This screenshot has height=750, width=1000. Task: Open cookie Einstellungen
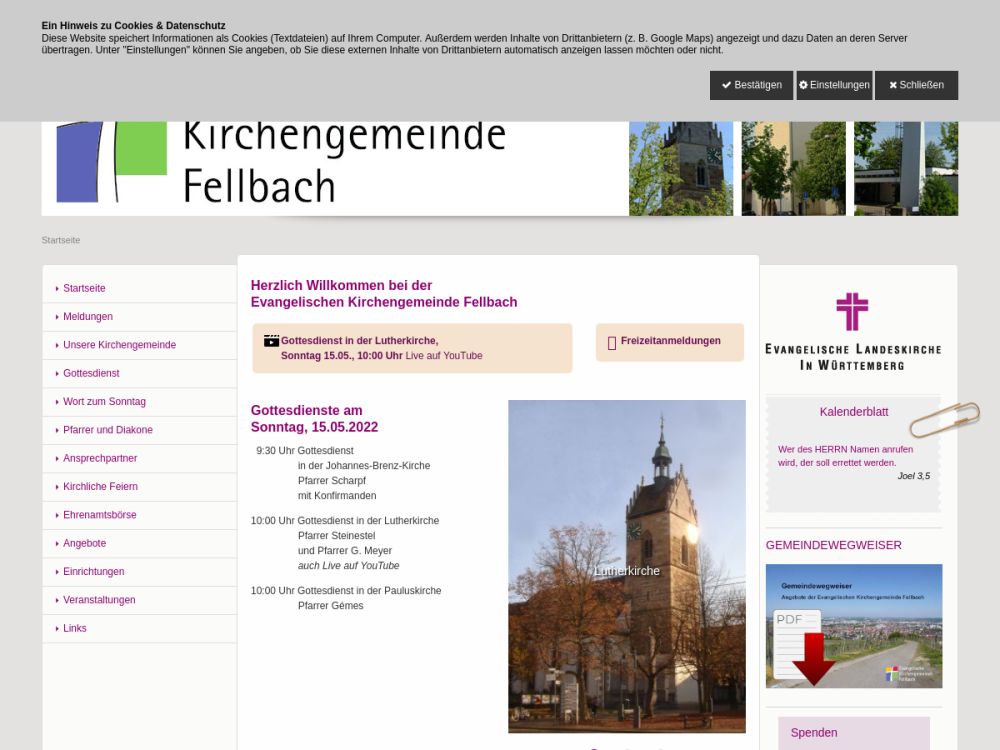(834, 85)
